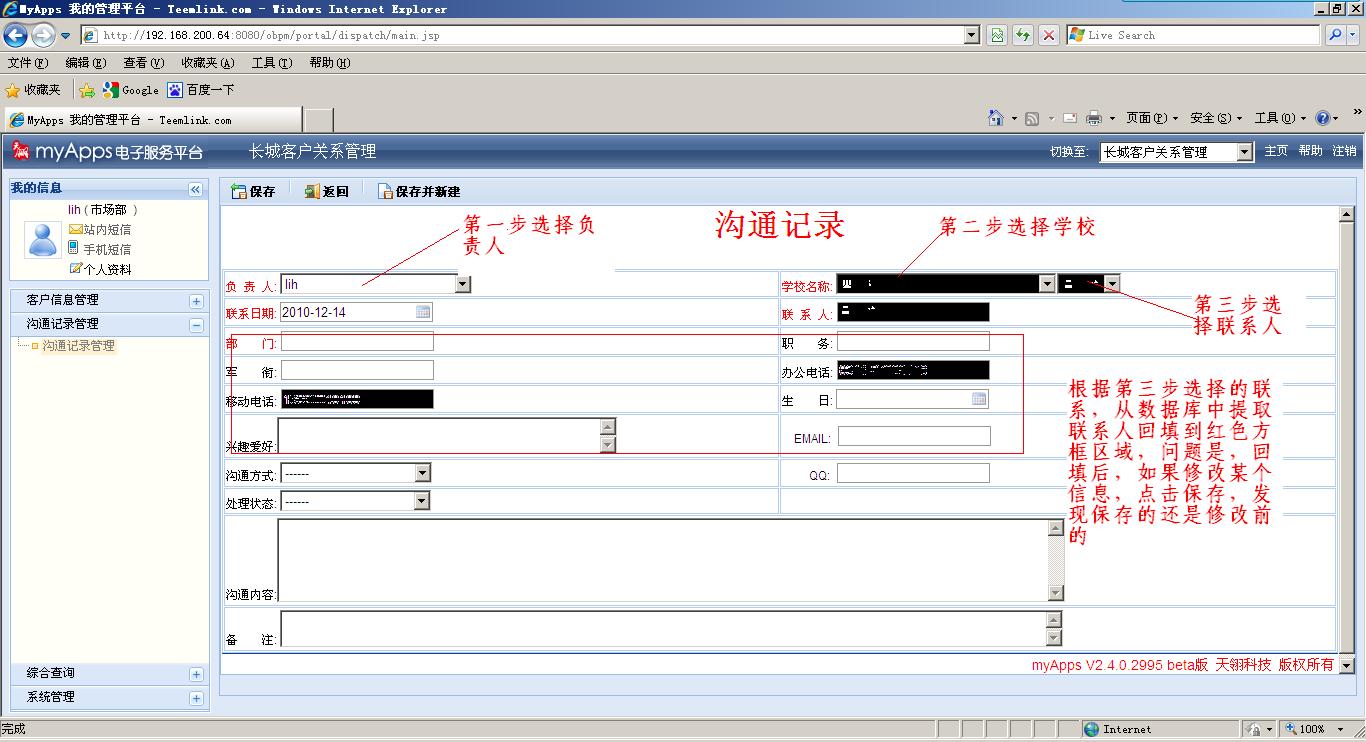Click the page scrollbar down arrow
This screenshot has width=1366, height=742.
tap(1346, 665)
